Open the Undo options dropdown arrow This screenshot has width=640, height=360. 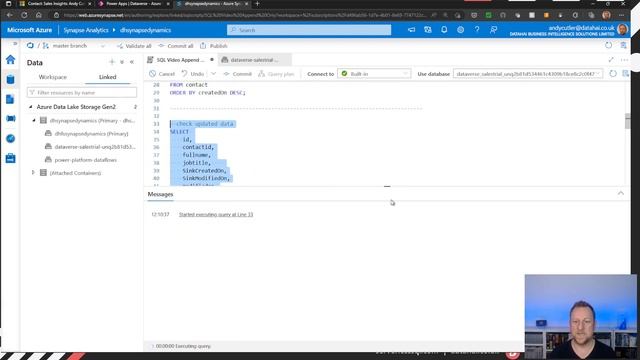[x=213, y=73]
